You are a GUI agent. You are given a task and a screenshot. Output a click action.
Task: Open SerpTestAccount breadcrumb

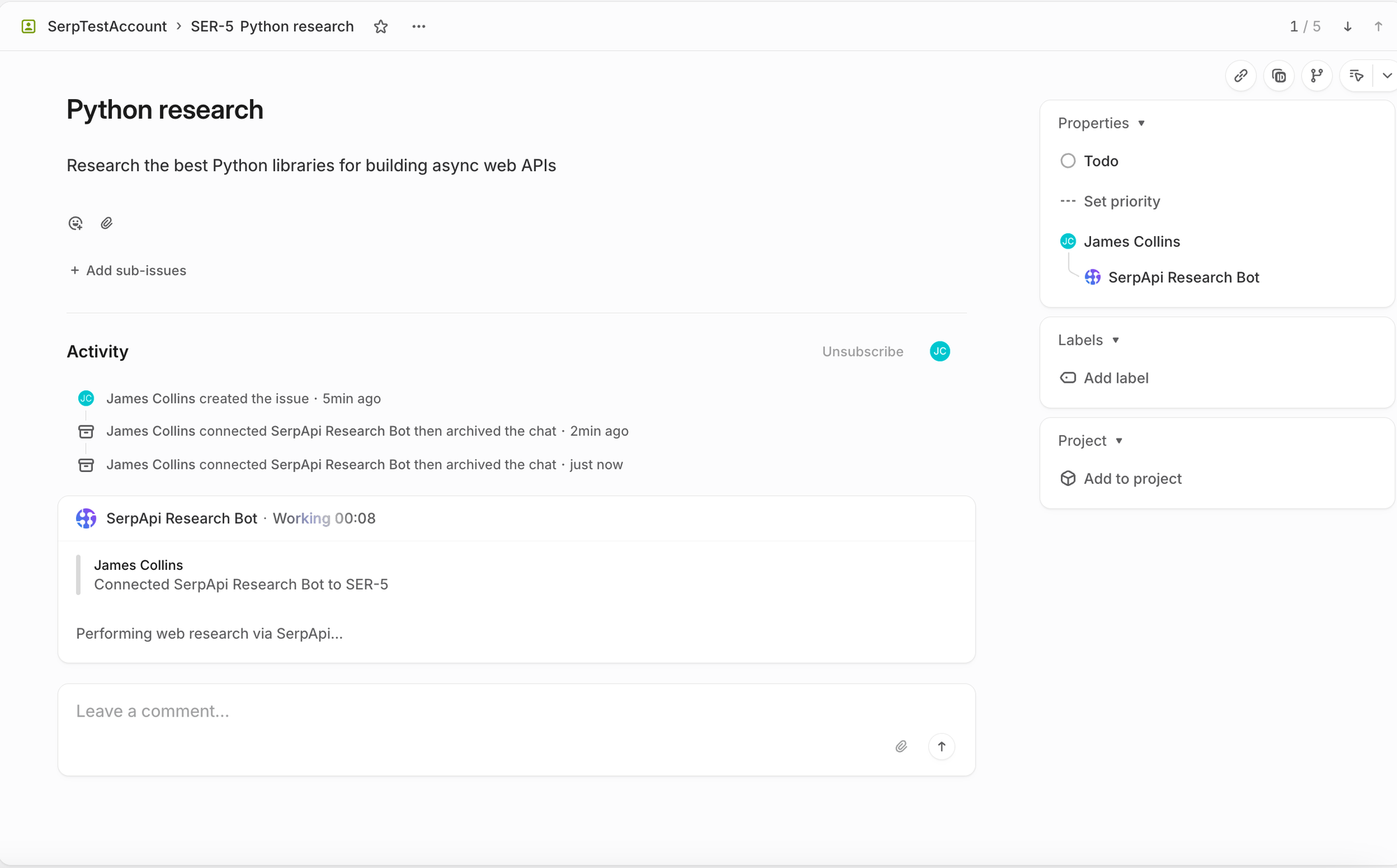107,27
